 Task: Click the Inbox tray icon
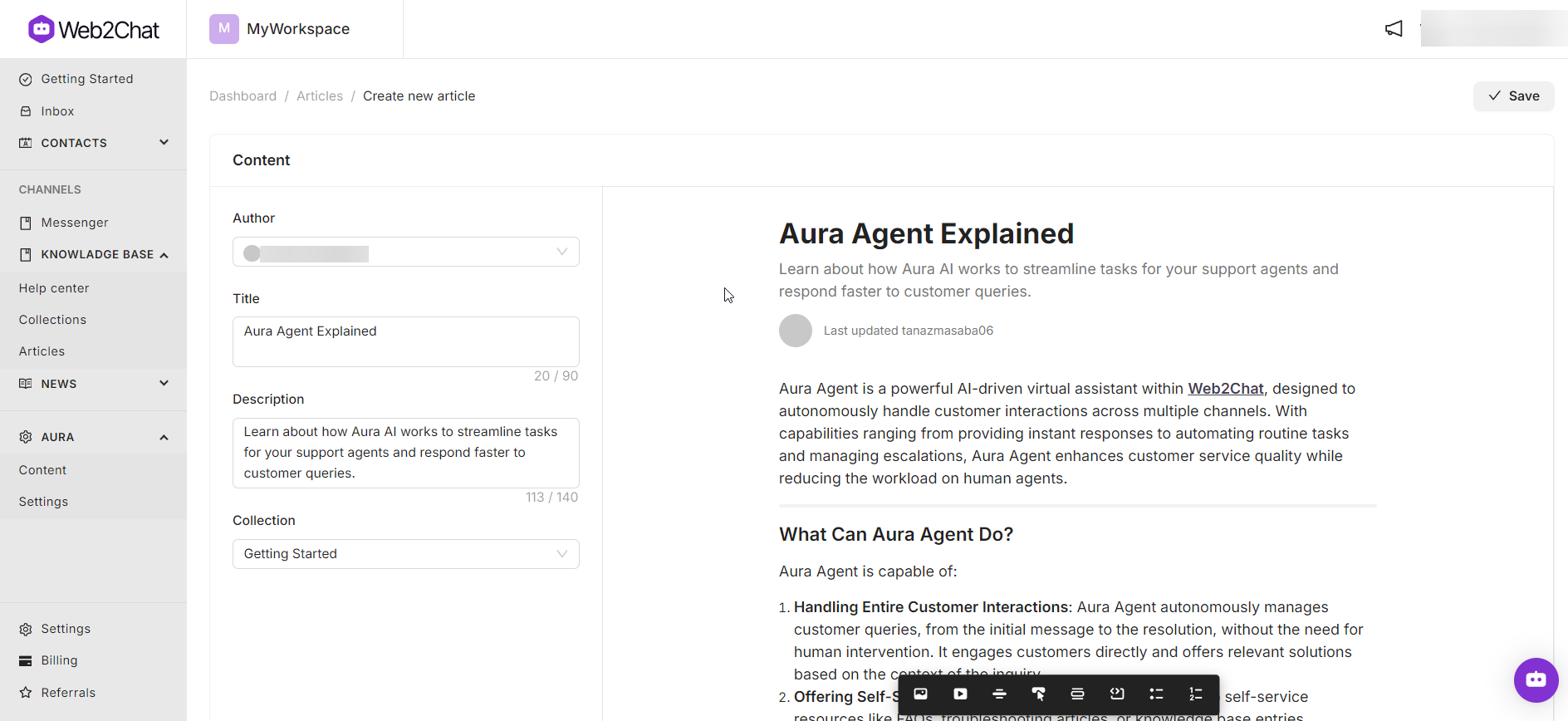tap(26, 111)
